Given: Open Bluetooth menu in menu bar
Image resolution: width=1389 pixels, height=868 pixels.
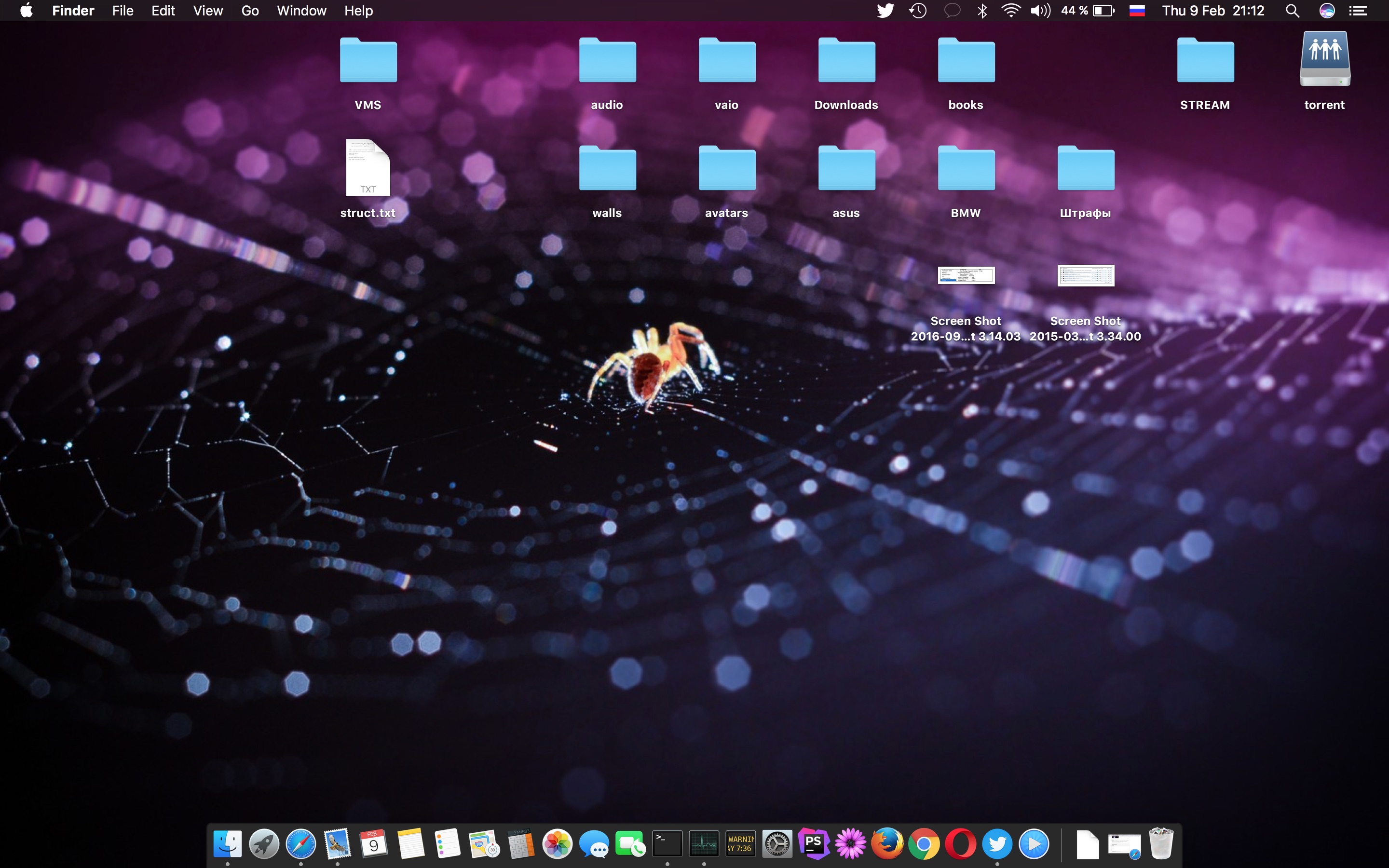Looking at the screenshot, I should pos(982,10).
